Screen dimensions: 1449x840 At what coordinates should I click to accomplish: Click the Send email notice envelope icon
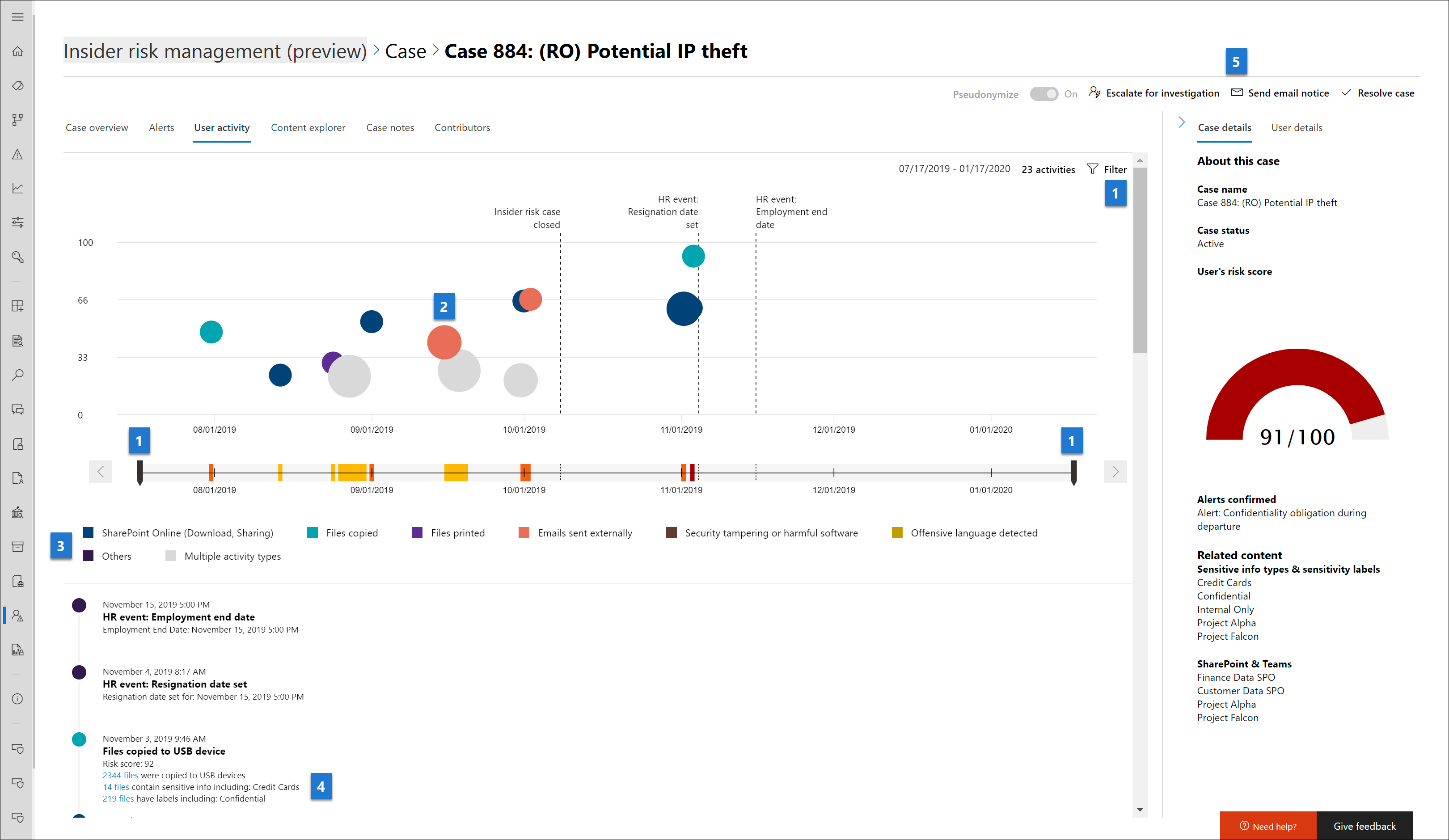click(x=1237, y=93)
